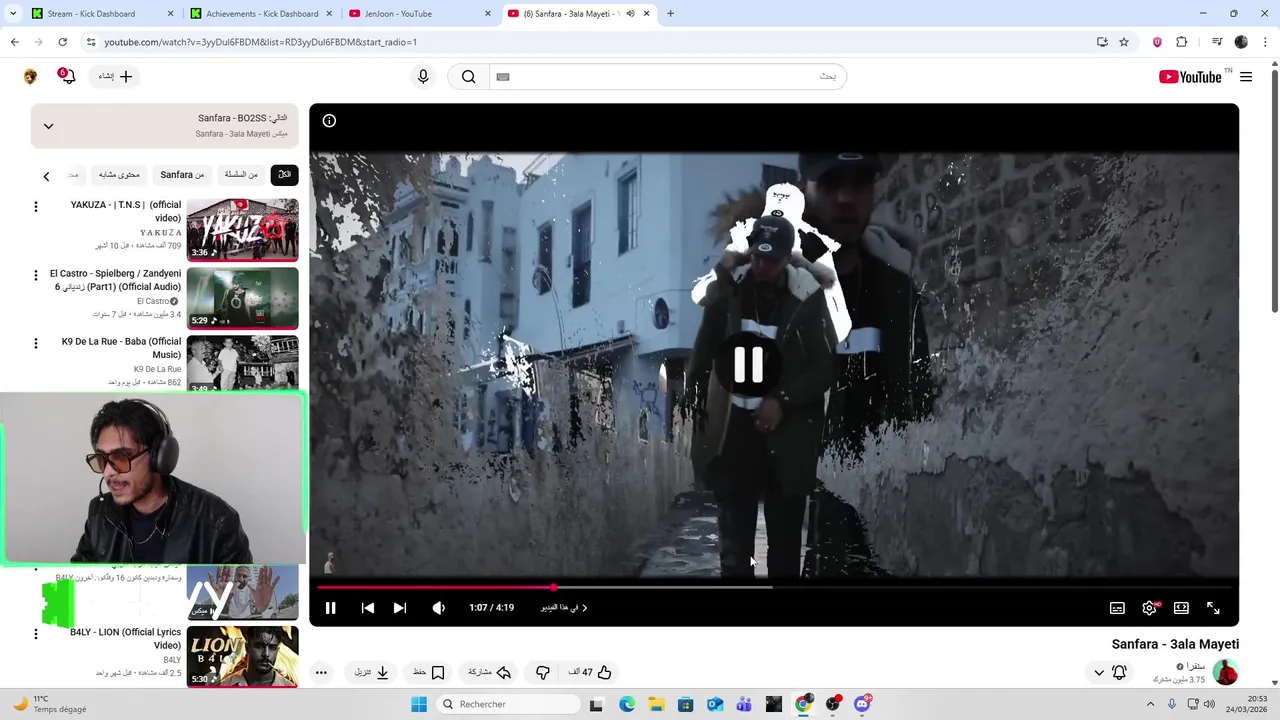Mute the Sanfara tab via its speaker icon
1280x720 pixels.
click(630, 14)
